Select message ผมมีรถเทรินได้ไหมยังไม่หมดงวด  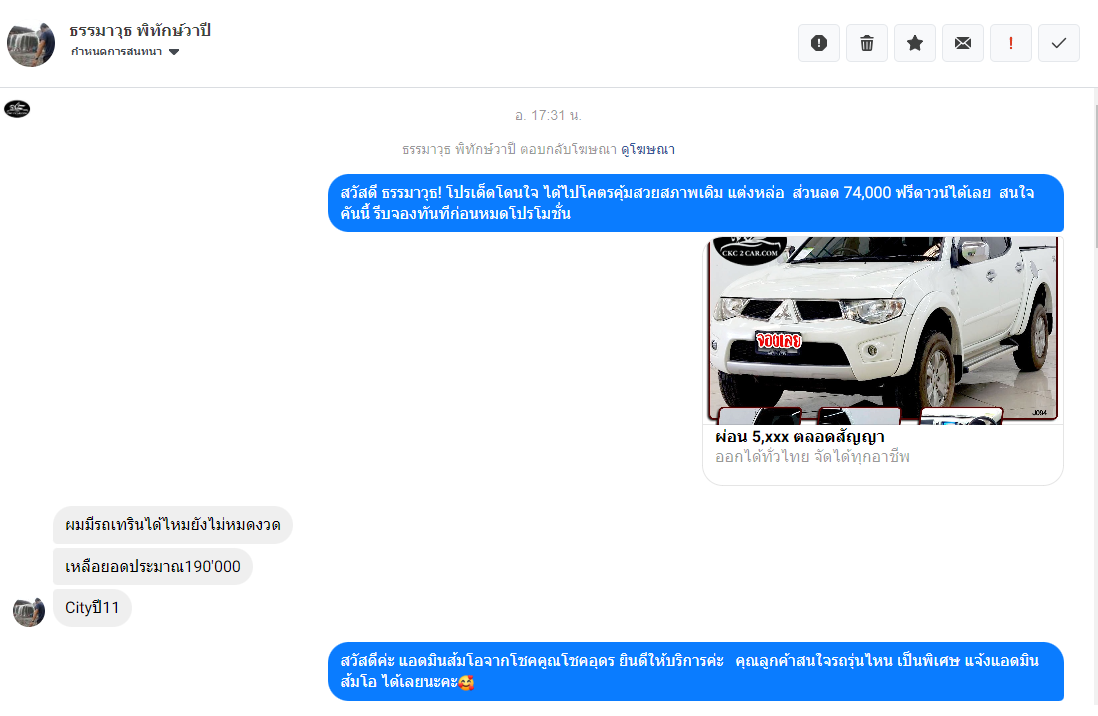click(173, 525)
